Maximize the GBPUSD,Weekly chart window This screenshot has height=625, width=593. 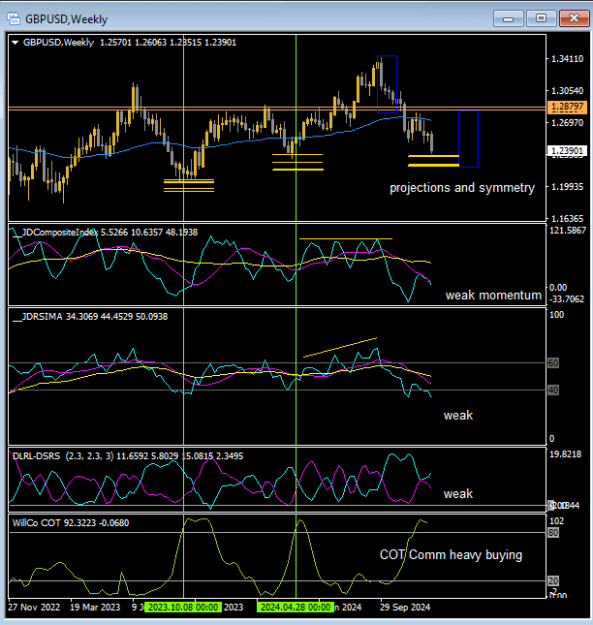[x=541, y=19]
